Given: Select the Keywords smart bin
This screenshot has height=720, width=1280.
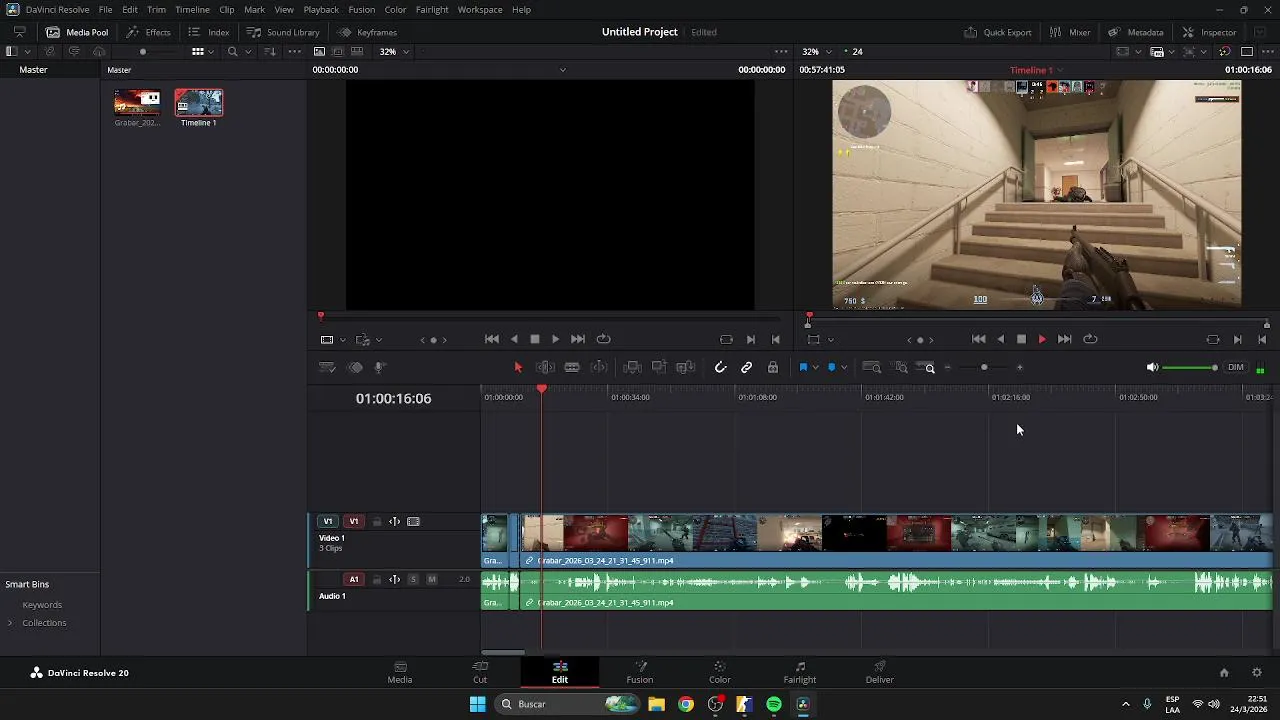Looking at the screenshot, I should point(42,605).
